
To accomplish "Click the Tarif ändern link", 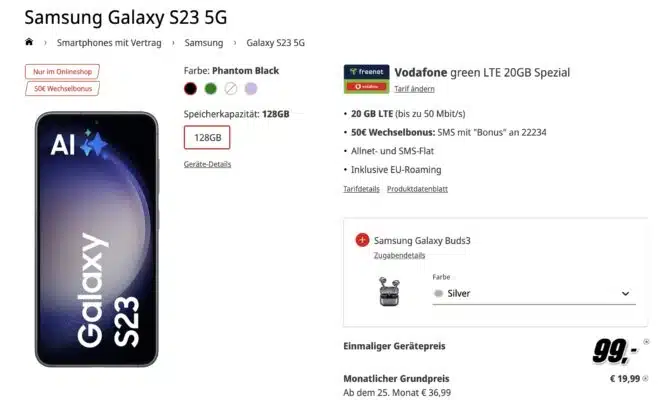I will [x=414, y=89].
